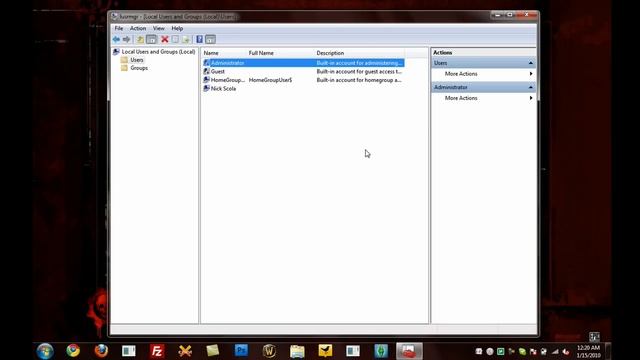
Task: Click the network signal tray icon
Action: click(555, 351)
